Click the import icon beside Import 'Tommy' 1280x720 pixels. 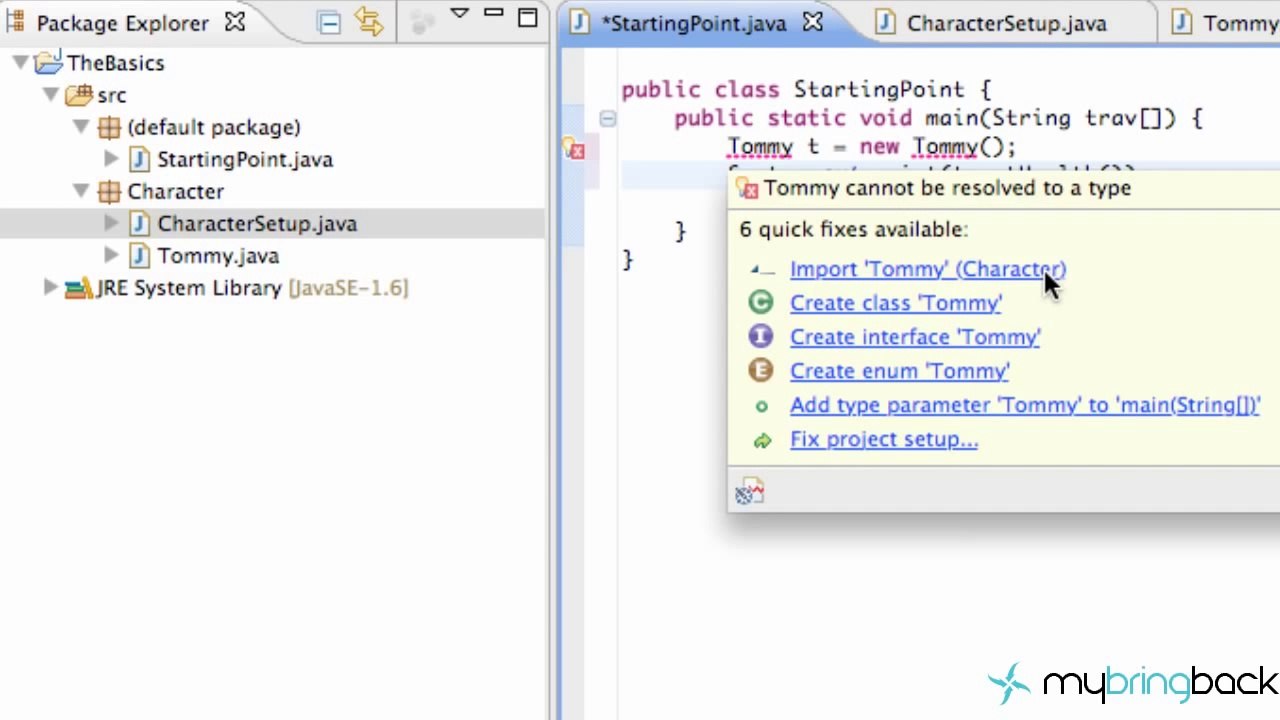click(x=762, y=269)
